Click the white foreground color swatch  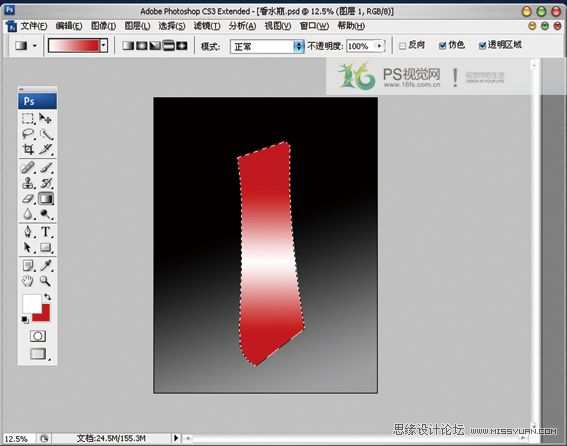[x=31, y=304]
